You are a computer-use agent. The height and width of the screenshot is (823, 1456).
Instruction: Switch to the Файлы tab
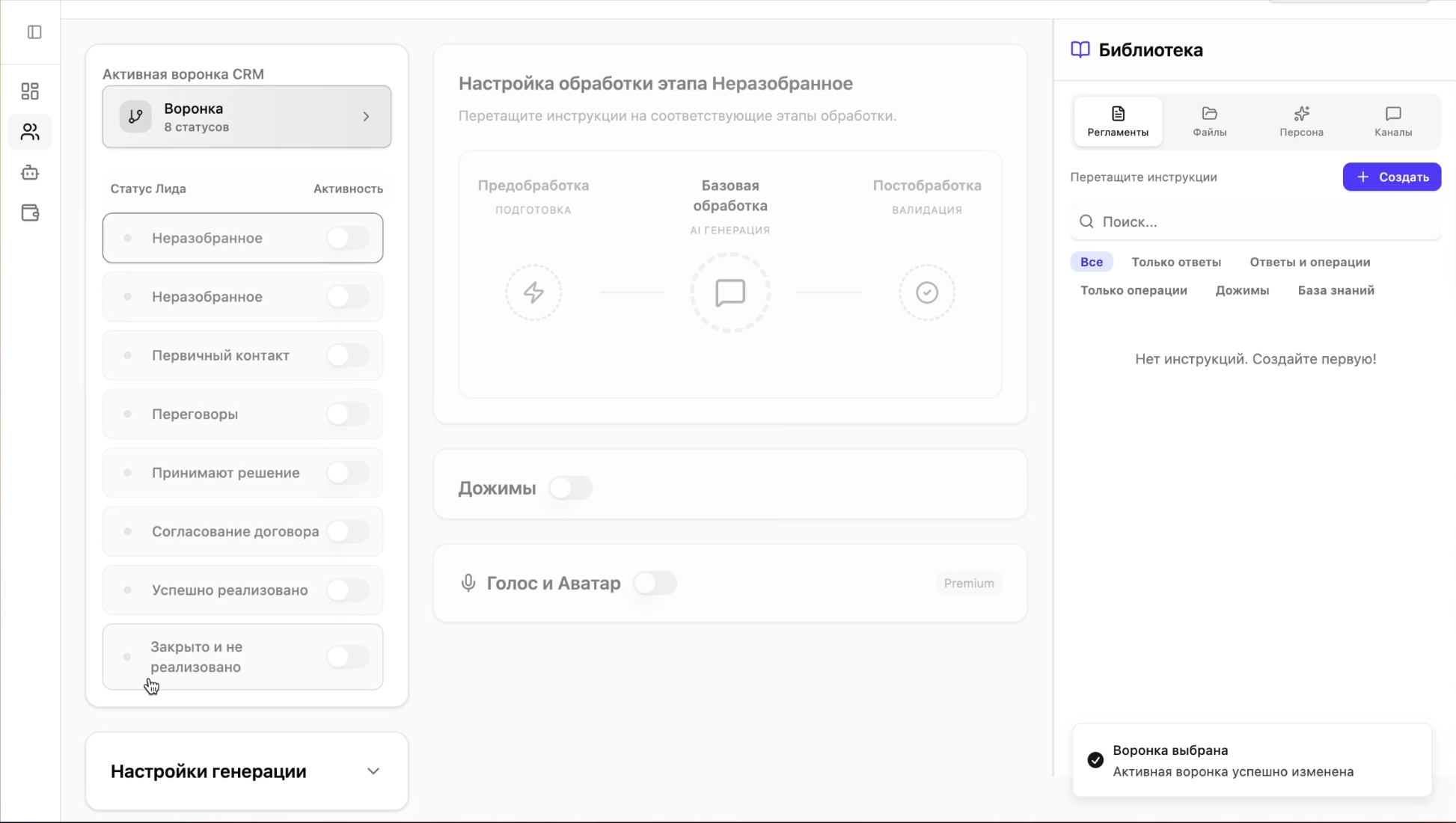point(1209,121)
